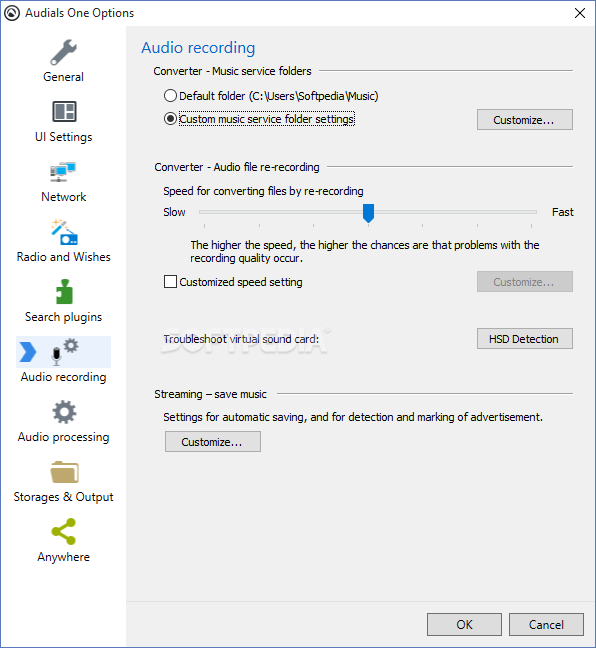Open Audio processing gear icon
Viewport: 596px width, 648px height.
point(64,412)
